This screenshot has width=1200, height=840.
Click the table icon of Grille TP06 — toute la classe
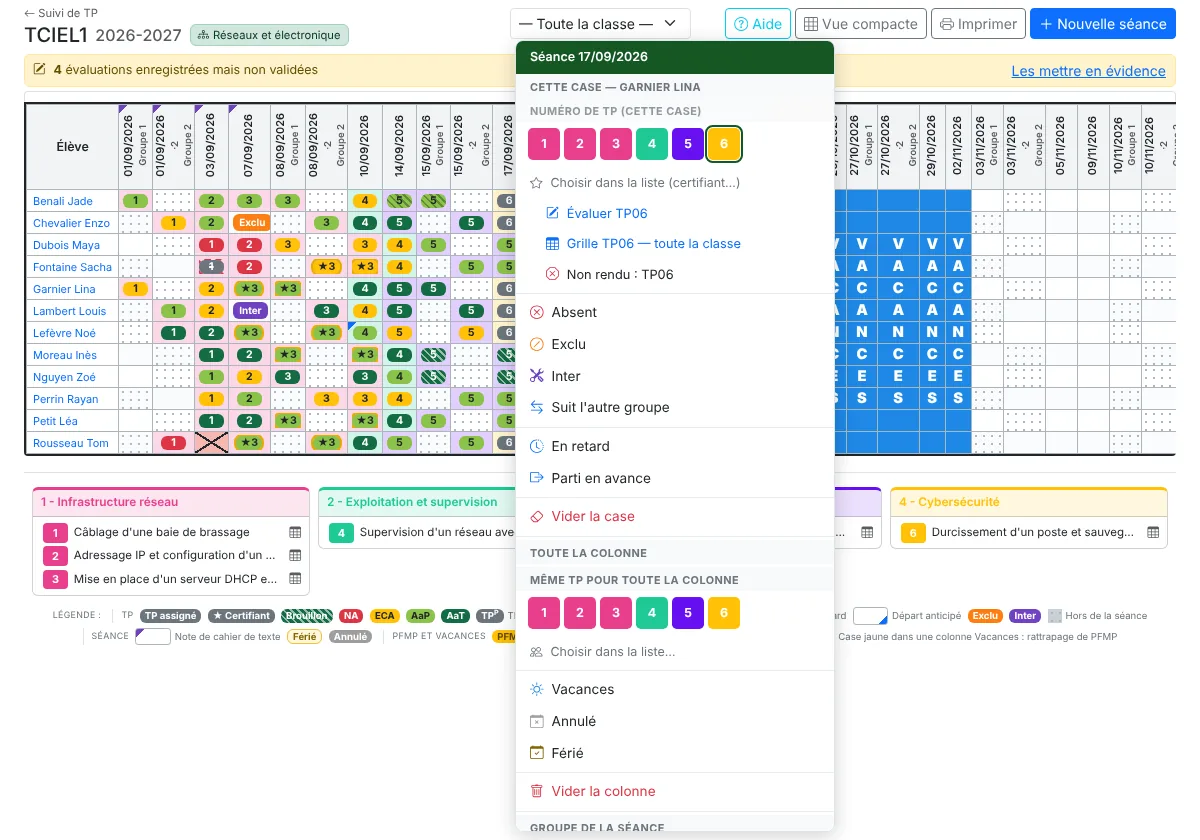(x=552, y=244)
